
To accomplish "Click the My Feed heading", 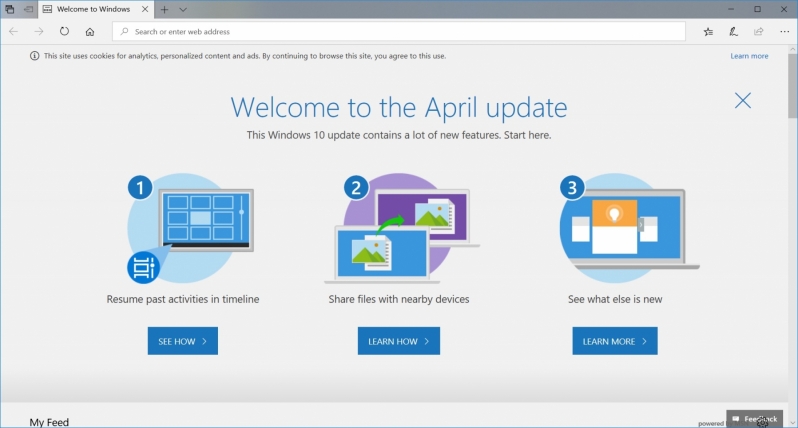I will 49,422.
